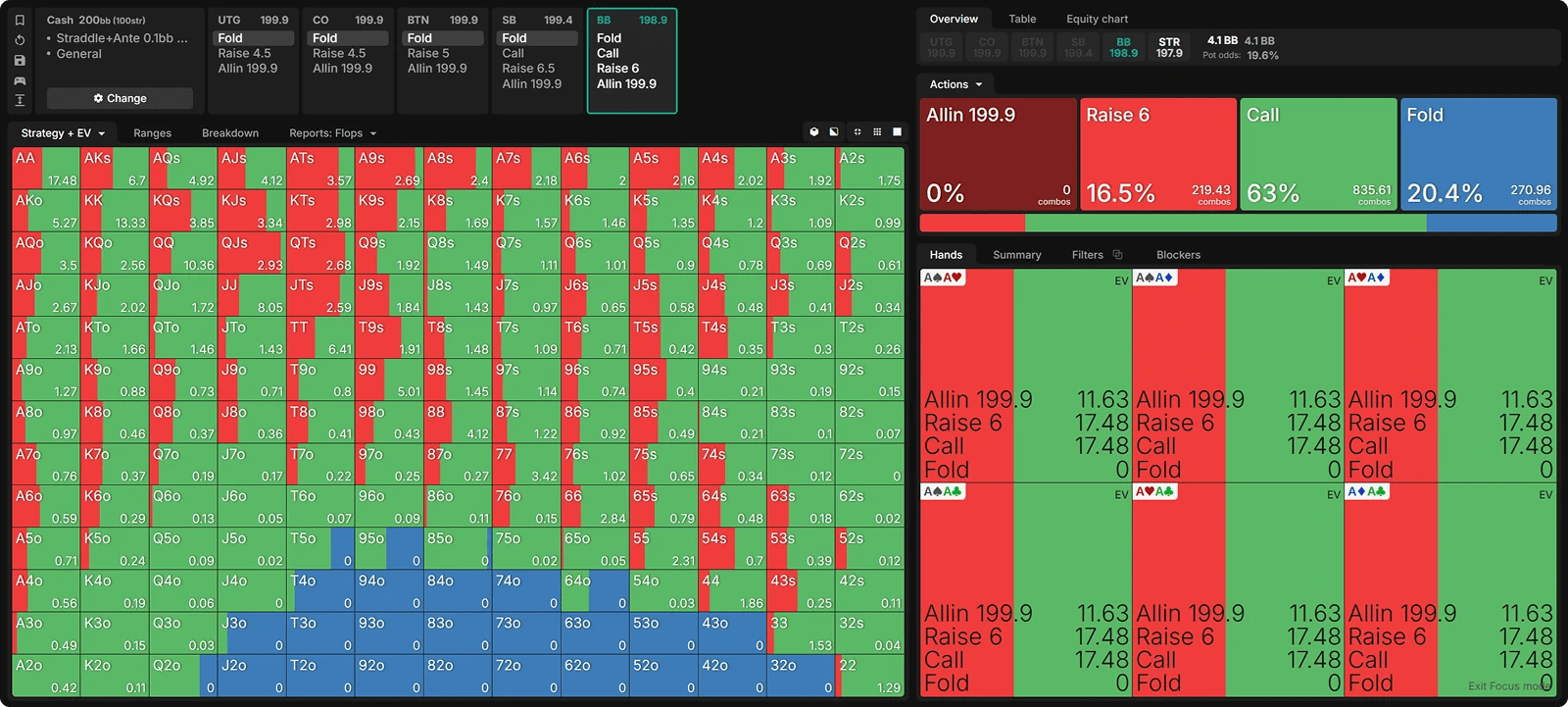
Task: Open the Reports: Flops dropdown
Action: 332,133
